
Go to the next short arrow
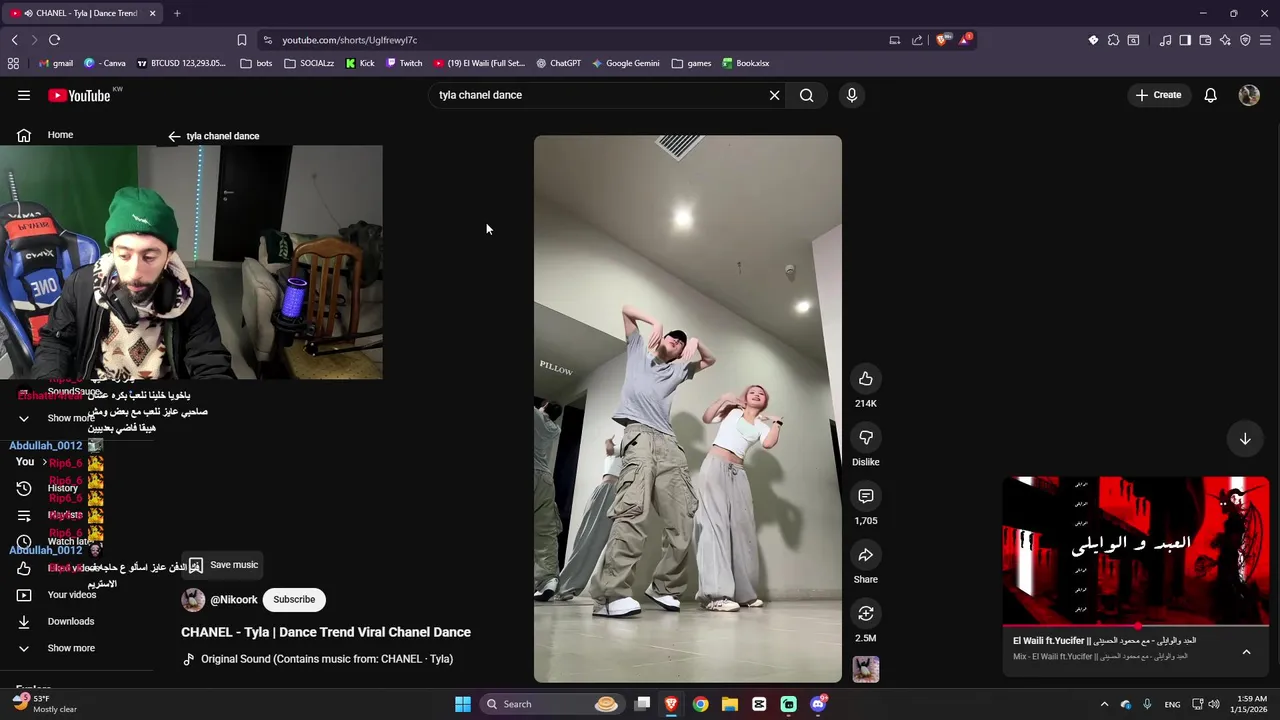coord(1245,439)
